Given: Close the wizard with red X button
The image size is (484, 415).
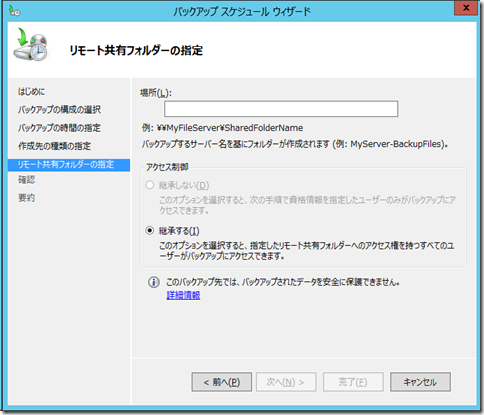Looking at the screenshot, I should [x=466, y=8].
